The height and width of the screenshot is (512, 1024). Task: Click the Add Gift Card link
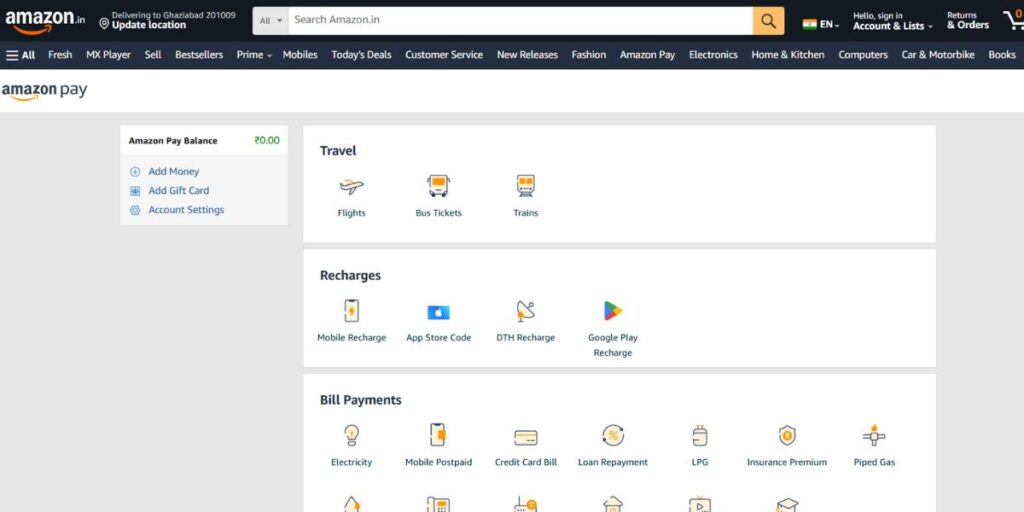point(179,191)
